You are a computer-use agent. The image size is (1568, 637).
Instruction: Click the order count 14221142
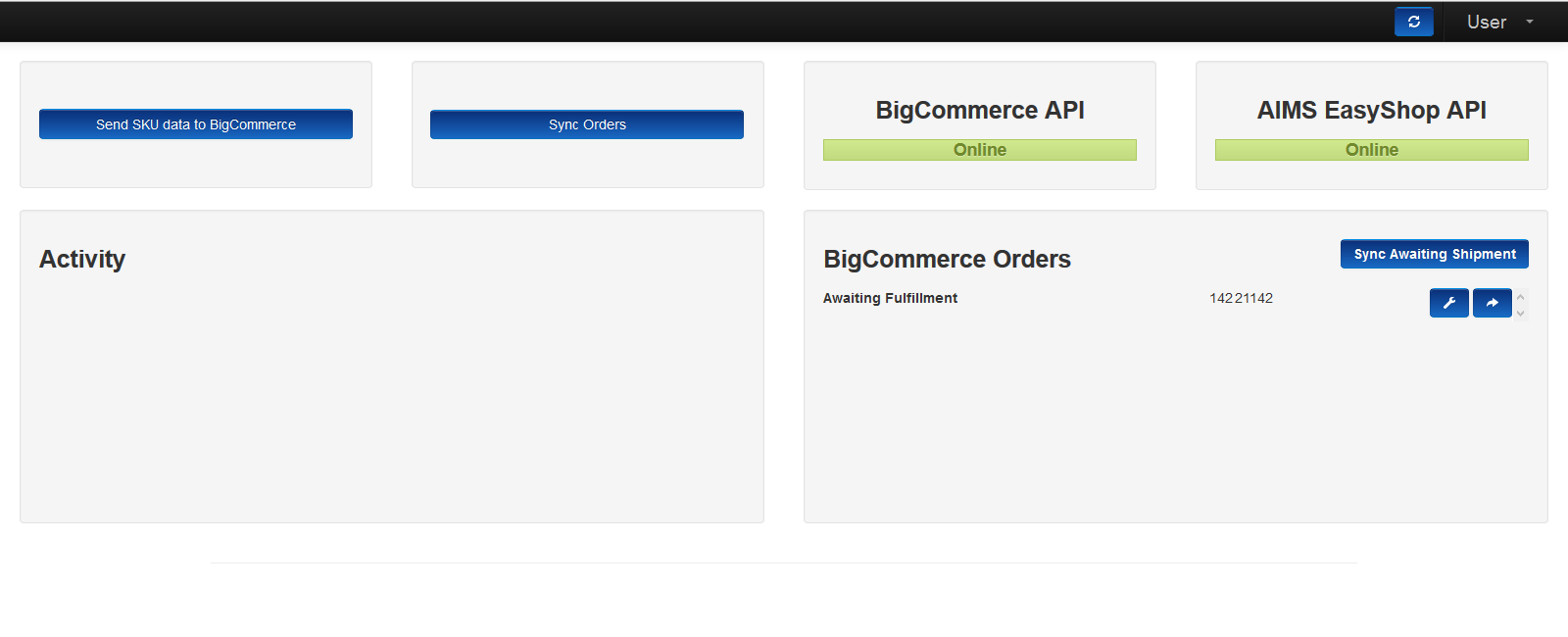[x=1241, y=298]
